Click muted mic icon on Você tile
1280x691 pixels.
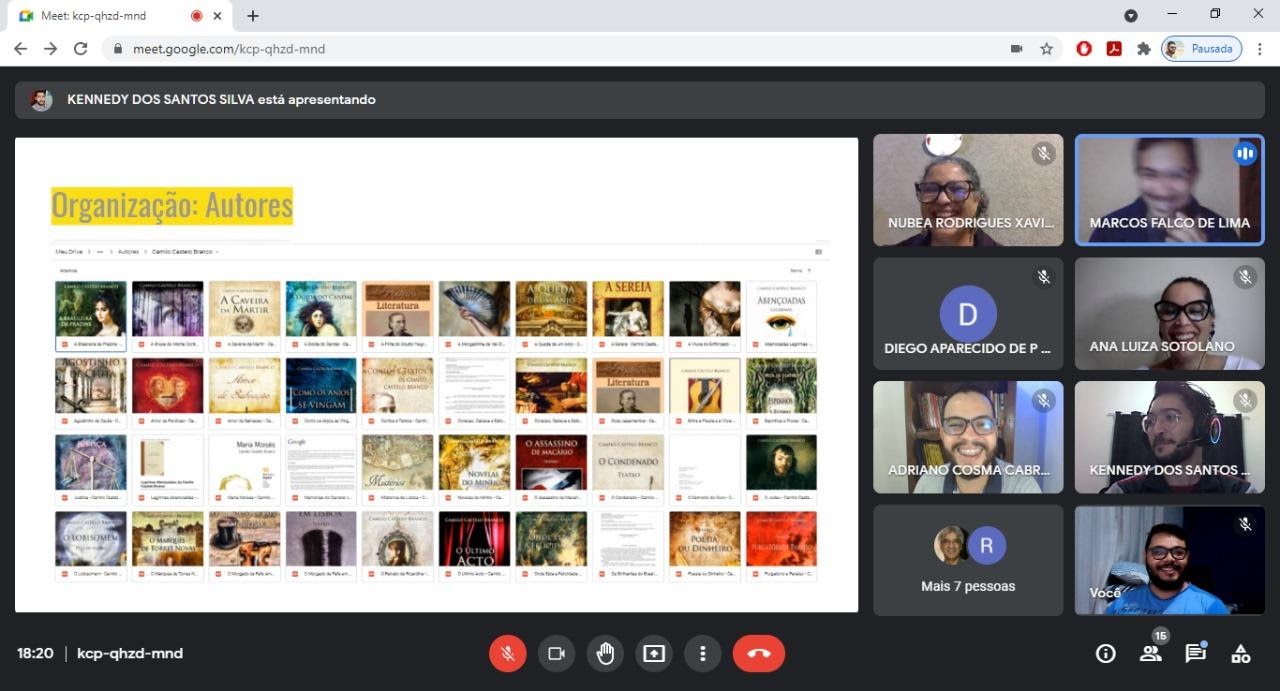1245,524
